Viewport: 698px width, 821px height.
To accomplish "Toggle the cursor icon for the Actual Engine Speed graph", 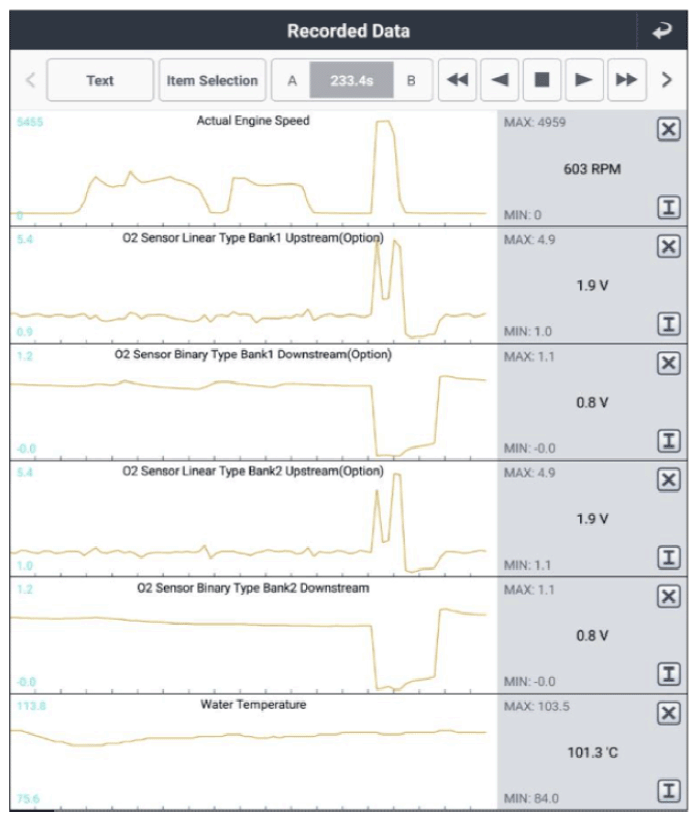I will [669, 208].
